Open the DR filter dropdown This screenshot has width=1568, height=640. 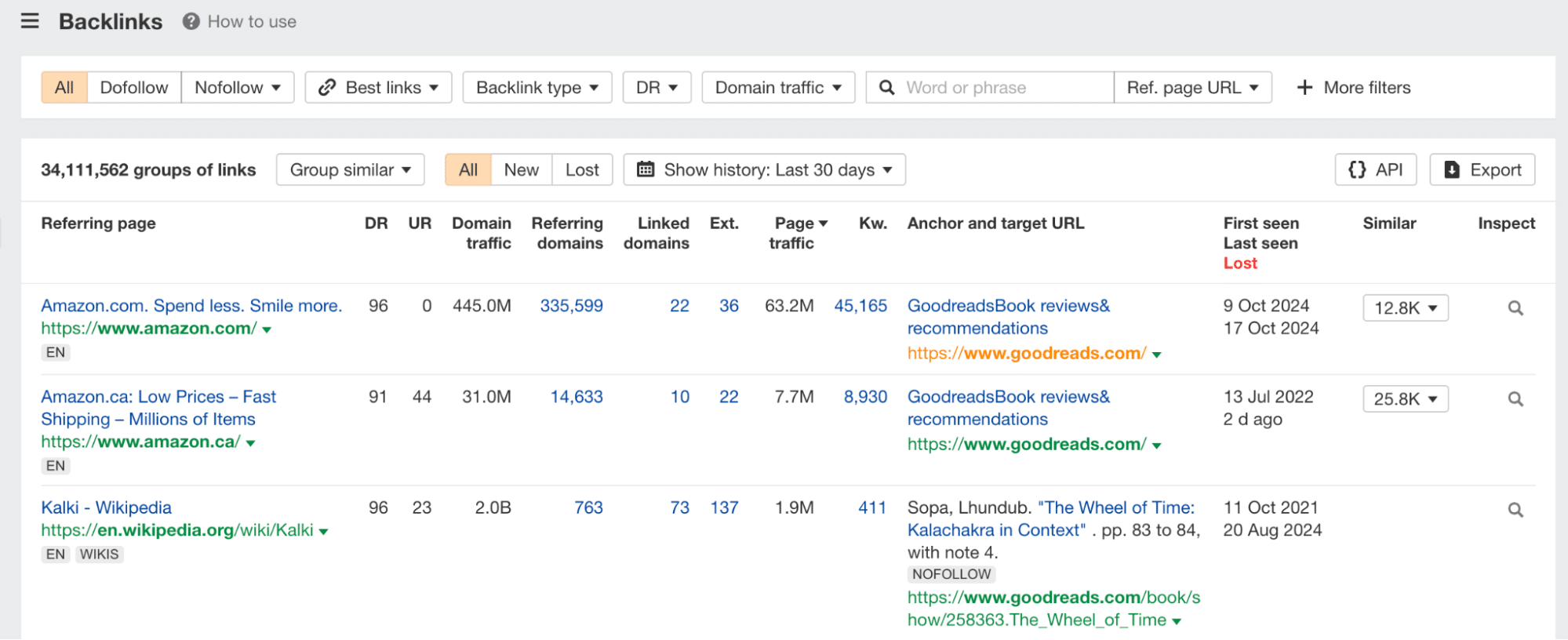(657, 88)
